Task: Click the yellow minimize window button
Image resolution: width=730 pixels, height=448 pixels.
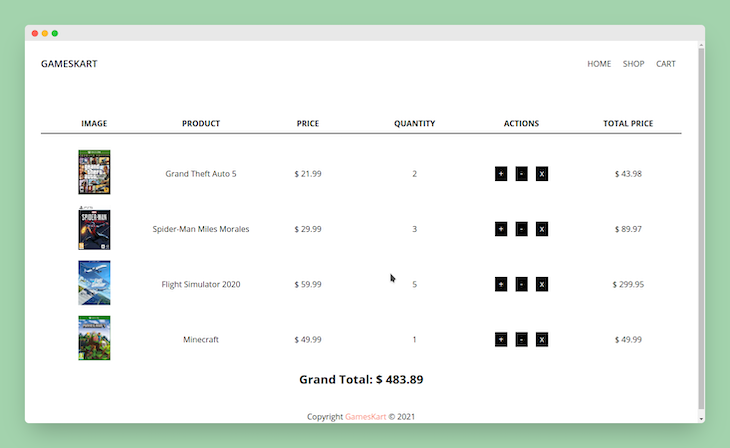Action: [45, 33]
